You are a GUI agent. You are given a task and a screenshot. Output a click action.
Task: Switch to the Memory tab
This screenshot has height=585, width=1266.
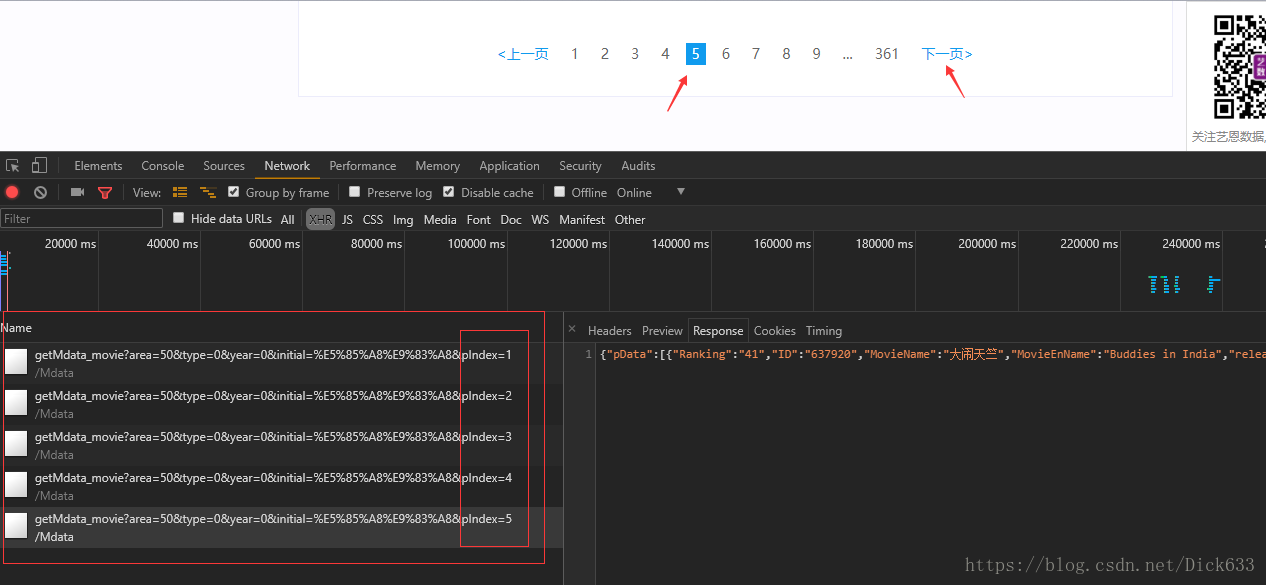point(437,166)
